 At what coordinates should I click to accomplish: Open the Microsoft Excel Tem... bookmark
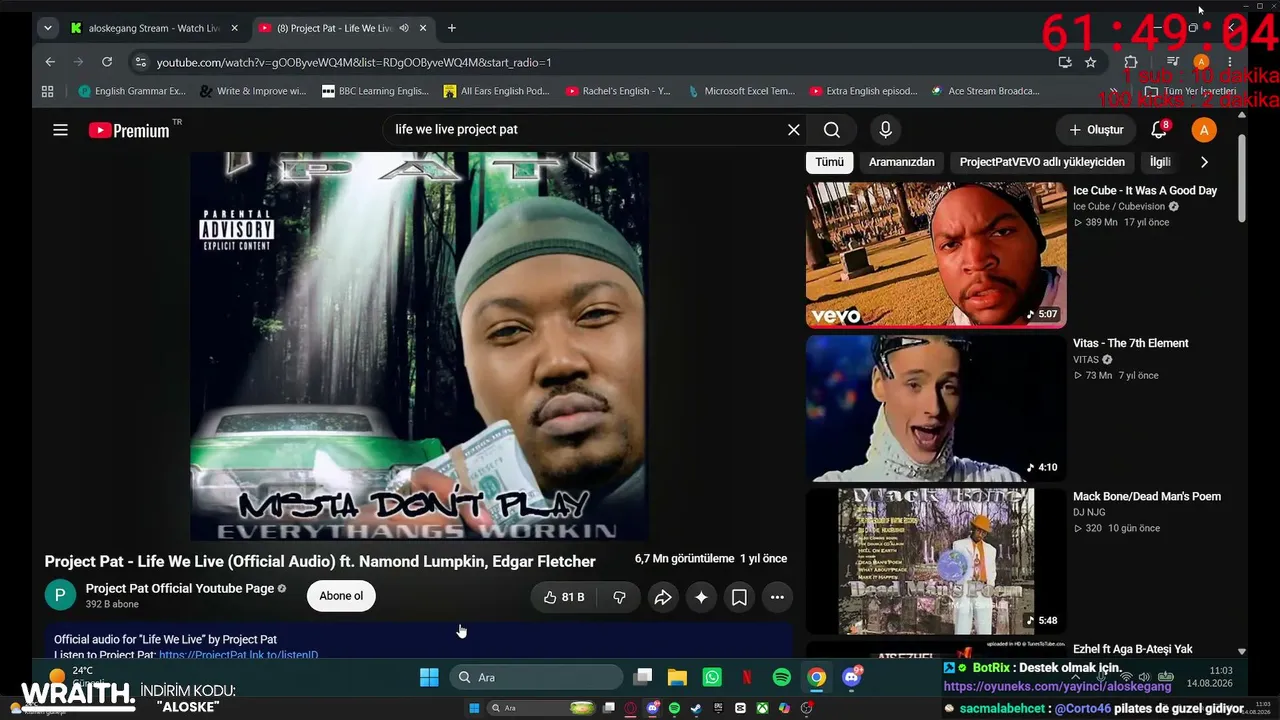741,91
